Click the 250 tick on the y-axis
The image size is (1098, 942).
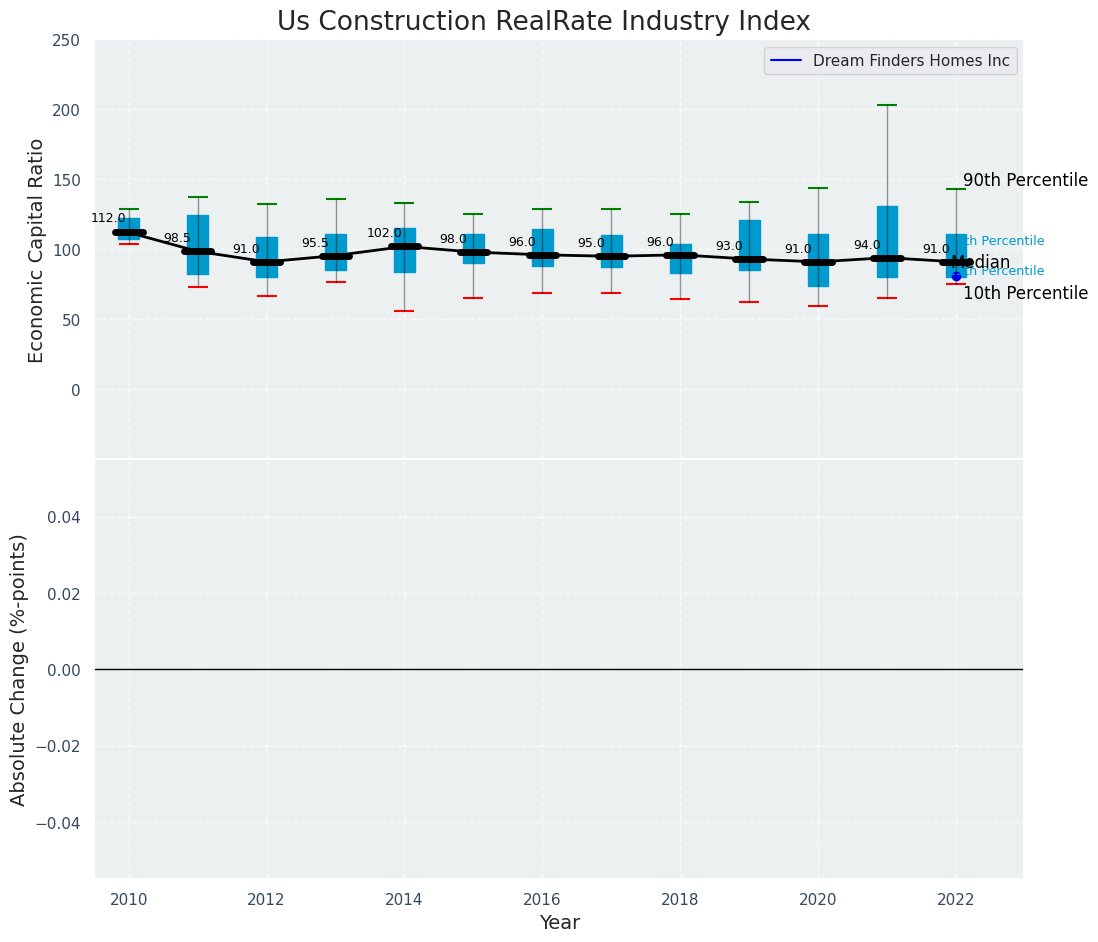[66, 40]
